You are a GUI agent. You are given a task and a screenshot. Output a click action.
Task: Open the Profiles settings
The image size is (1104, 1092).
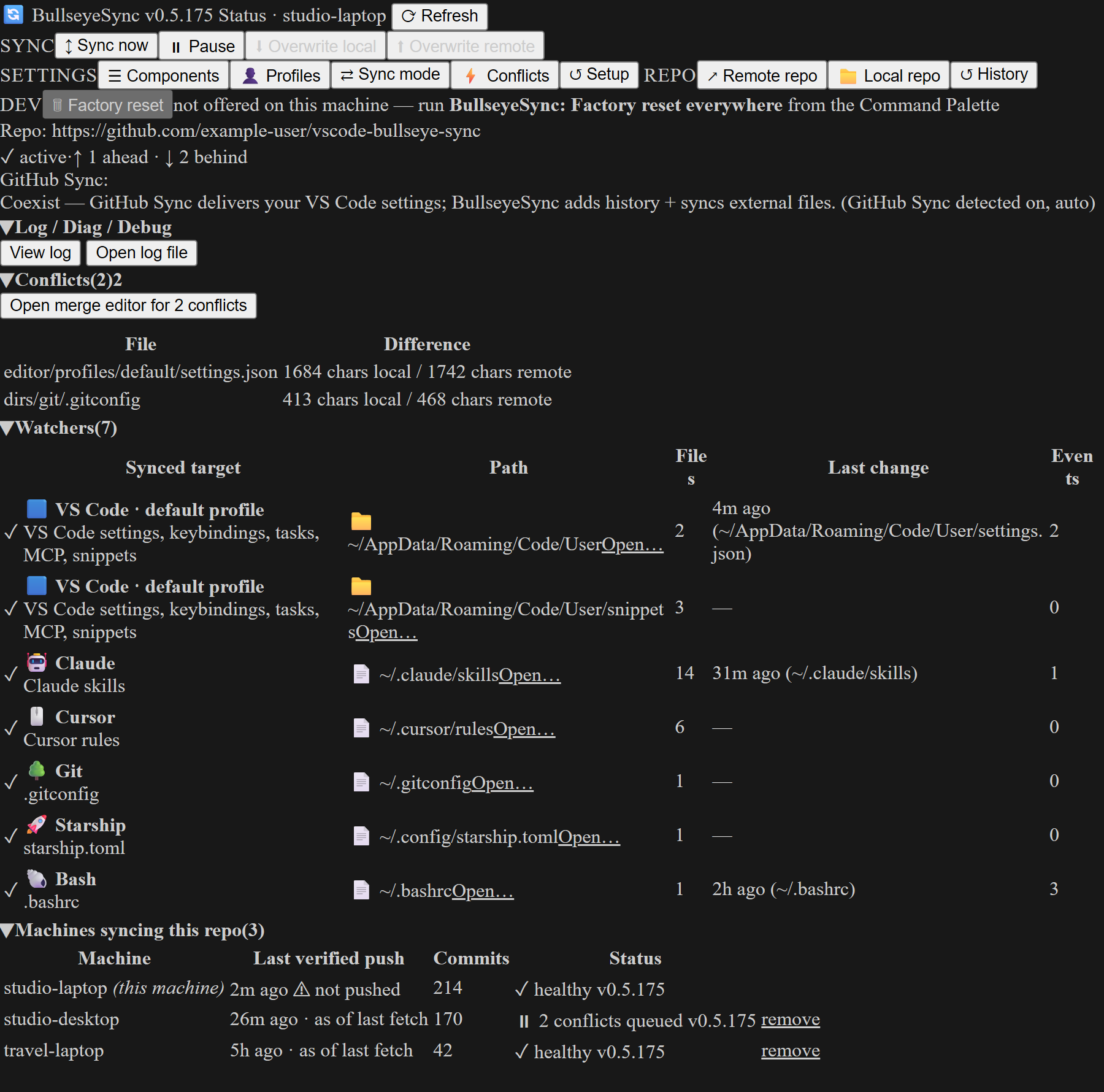[x=280, y=75]
